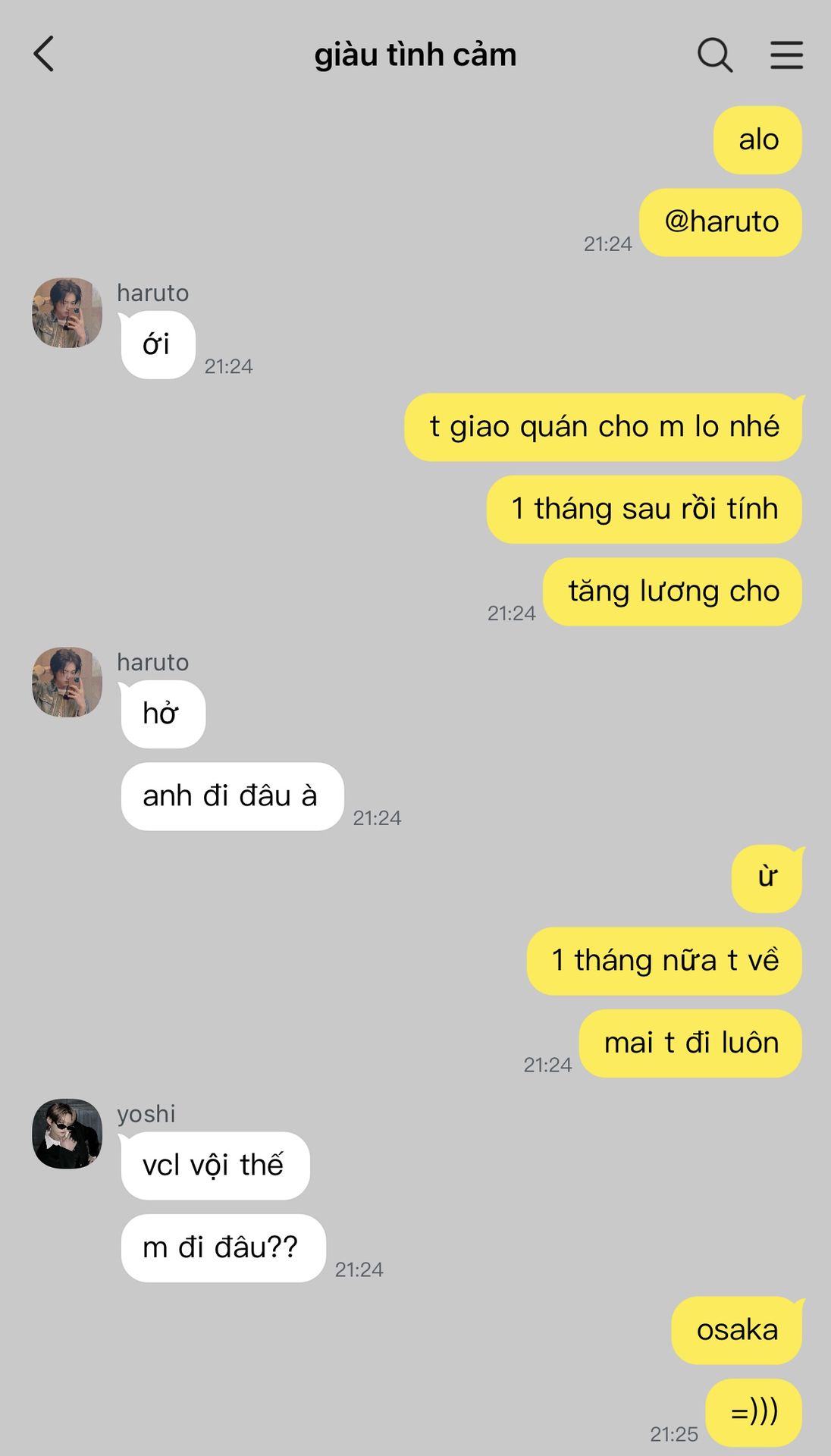Open the hamburger chat menu
Viewport: 831px width, 1456px height.
click(x=786, y=55)
